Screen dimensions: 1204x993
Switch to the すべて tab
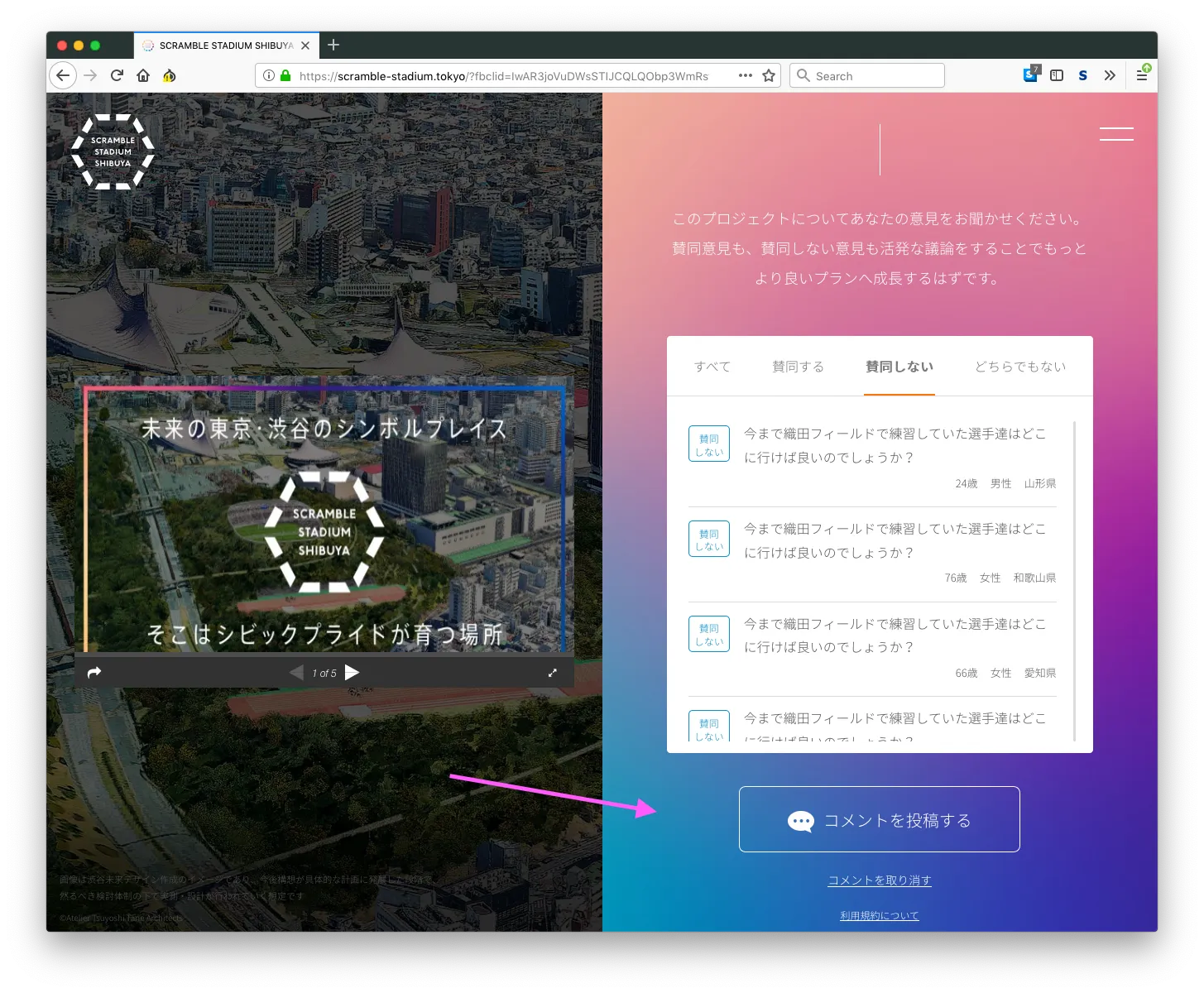(x=712, y=367)
